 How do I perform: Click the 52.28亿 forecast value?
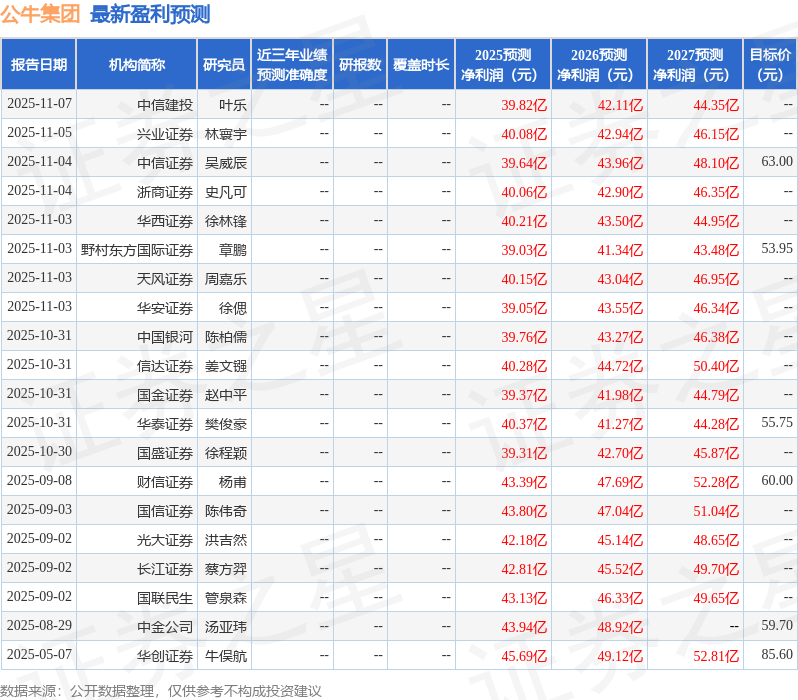tap(716, 482)
